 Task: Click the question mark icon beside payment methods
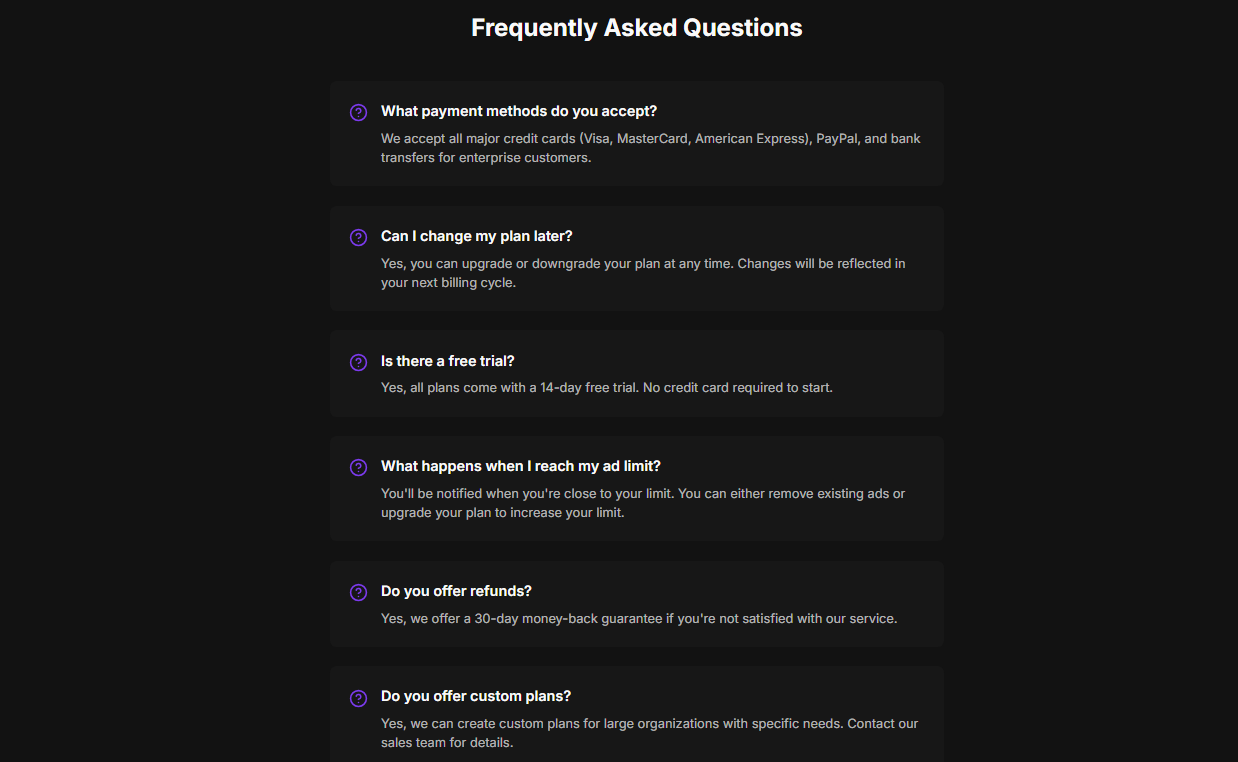pyautogui.click(x=358, y=112)
